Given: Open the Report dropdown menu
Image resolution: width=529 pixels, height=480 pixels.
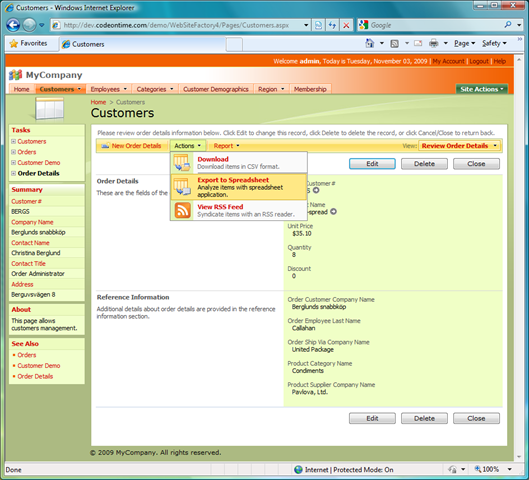Looking at the screenshot, I should tap(226, 146).
